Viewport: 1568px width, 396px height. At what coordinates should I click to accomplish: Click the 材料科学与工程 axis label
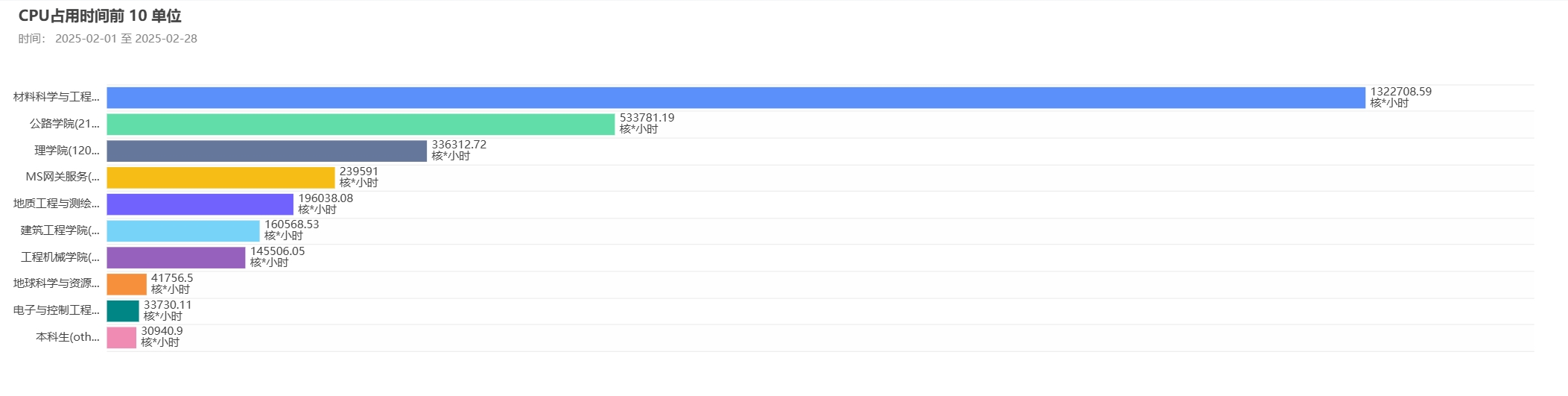(57, 97)
